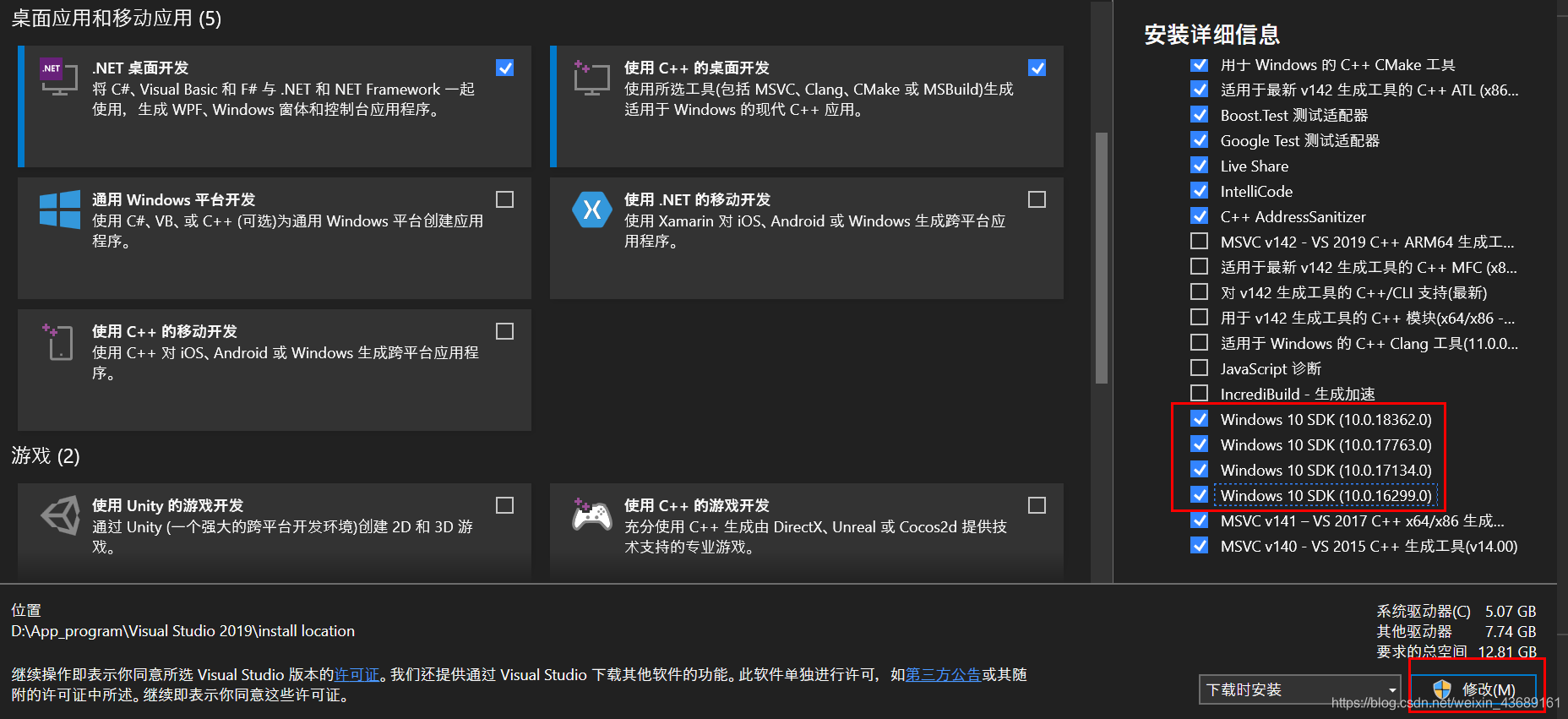
Task: Check the C++/CLI 支持 v142 component
Action: coord(1199,292)
